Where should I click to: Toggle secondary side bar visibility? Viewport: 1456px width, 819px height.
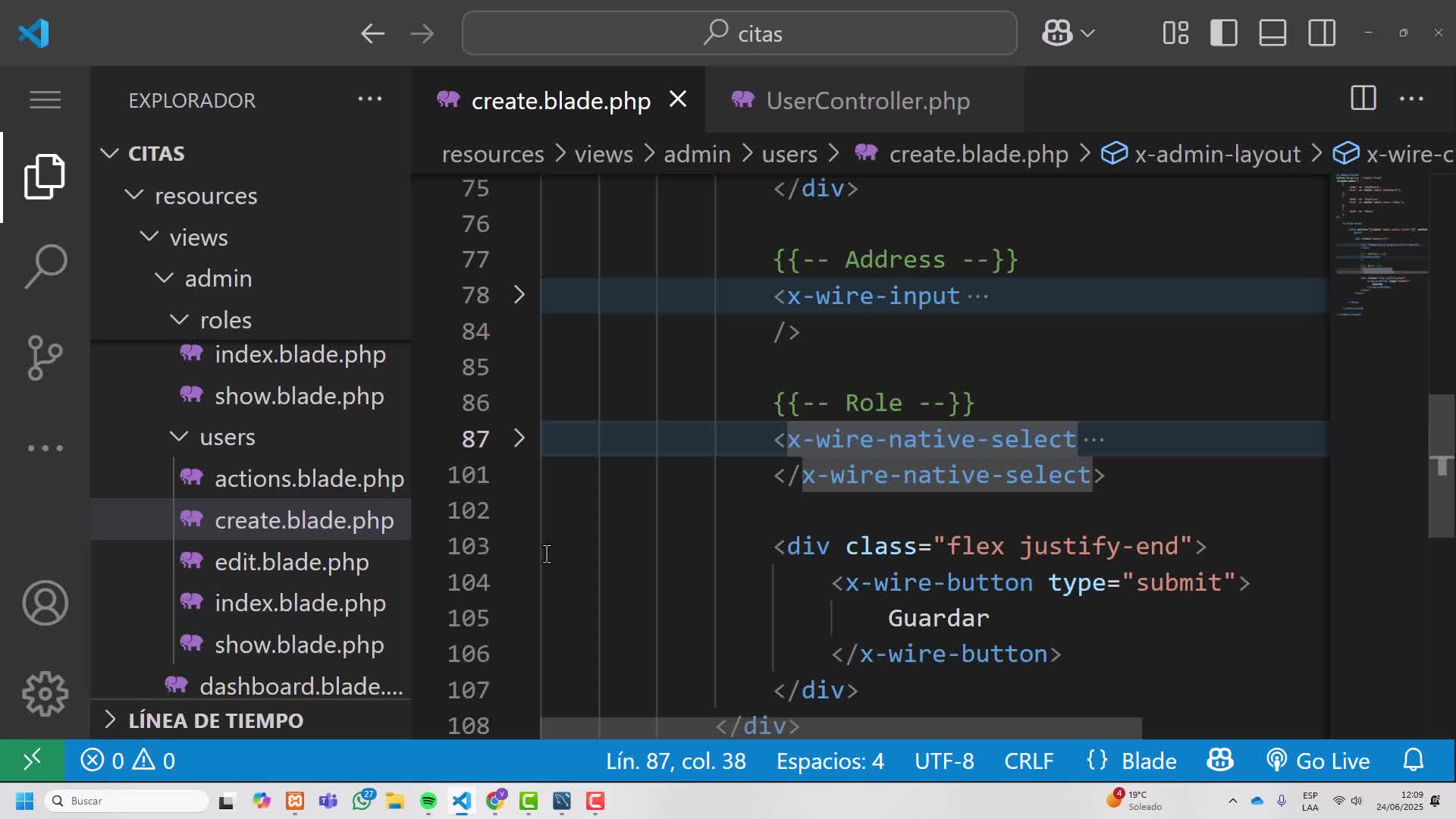[x=1322, y=33]
